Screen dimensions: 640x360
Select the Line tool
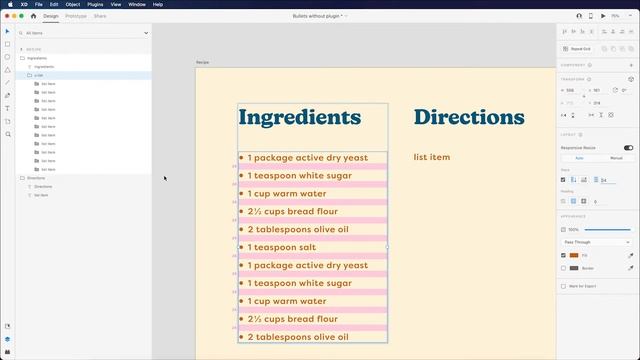pyautogui.click(x=7, y=83)
